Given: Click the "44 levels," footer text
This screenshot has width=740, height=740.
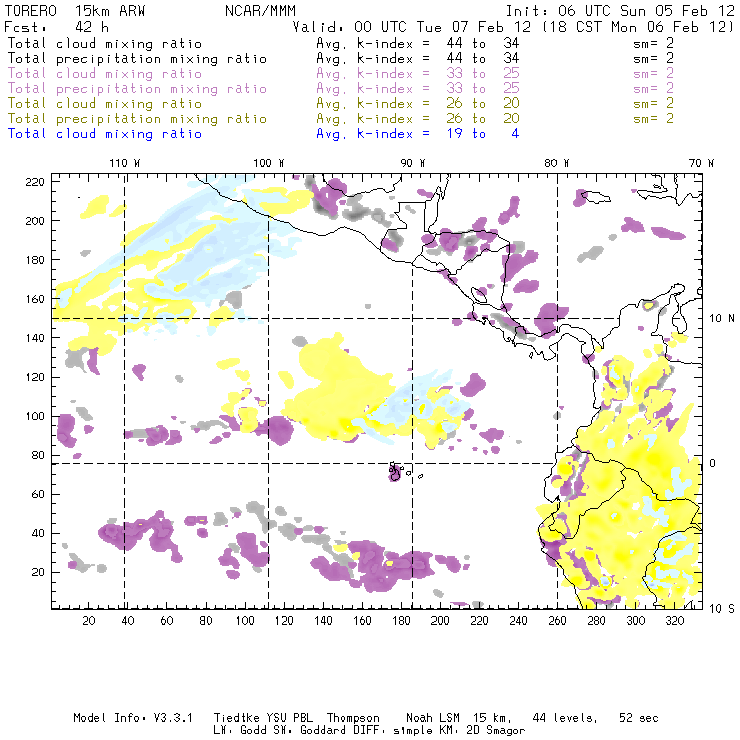Looking at the screenshot, I should coord(564,718).
